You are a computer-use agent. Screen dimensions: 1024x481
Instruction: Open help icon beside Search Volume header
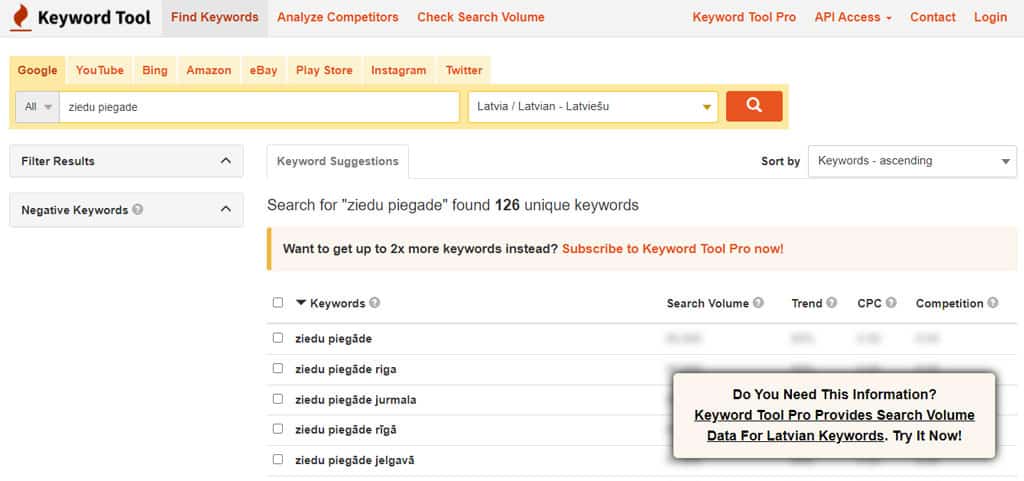tap(758, 303)
